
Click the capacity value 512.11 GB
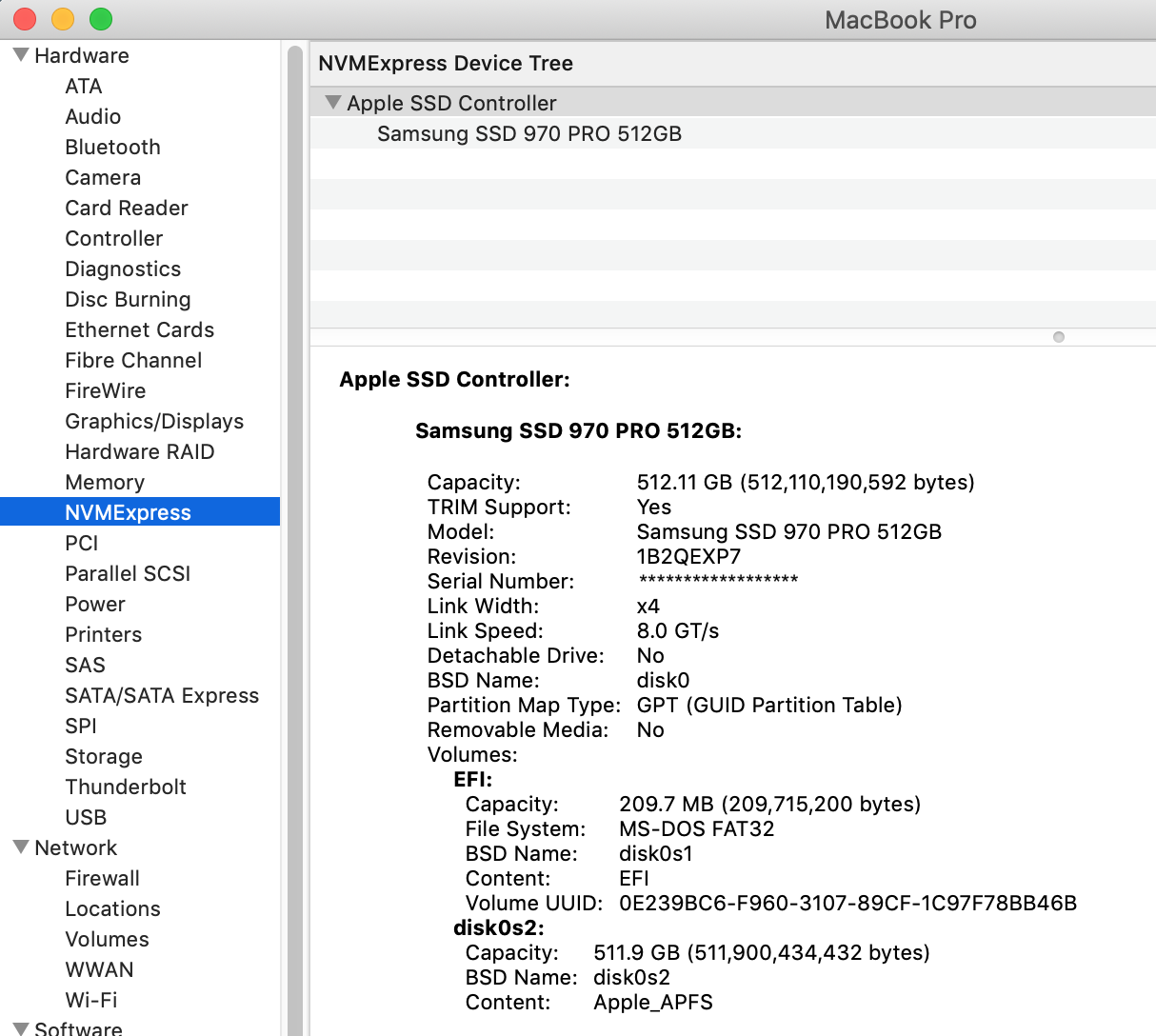pyautogui.click(x=806, y=482)
